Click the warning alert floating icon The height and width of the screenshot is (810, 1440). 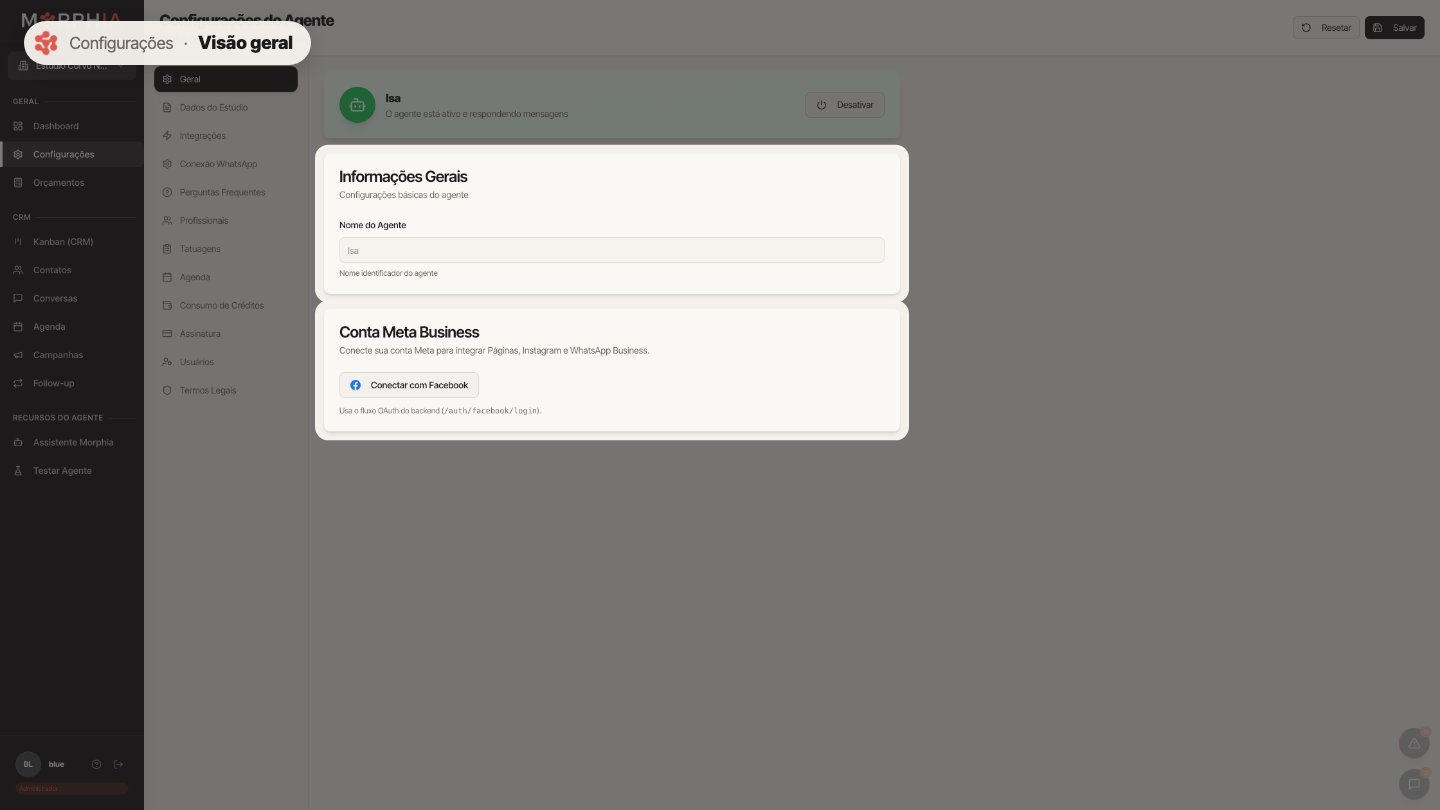pos(1414,744)
